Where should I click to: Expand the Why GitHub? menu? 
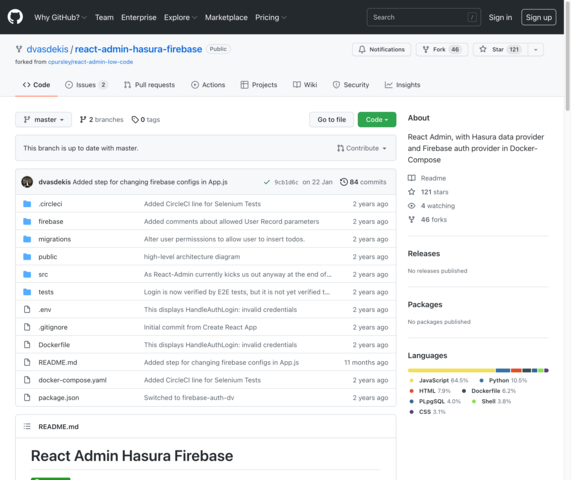pyautogui.click(x=60, y=17)
